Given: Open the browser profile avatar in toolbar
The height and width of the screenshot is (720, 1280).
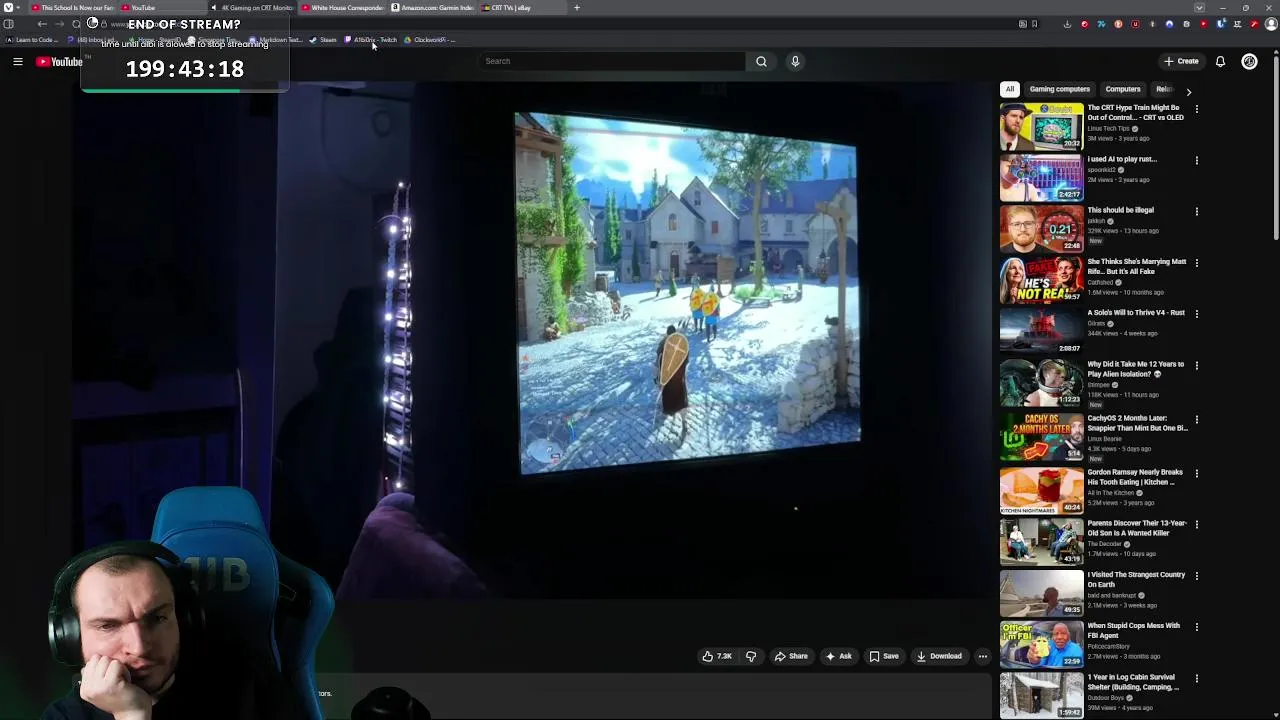Looking at the screenshot, I should click(x=1271, y=24).
